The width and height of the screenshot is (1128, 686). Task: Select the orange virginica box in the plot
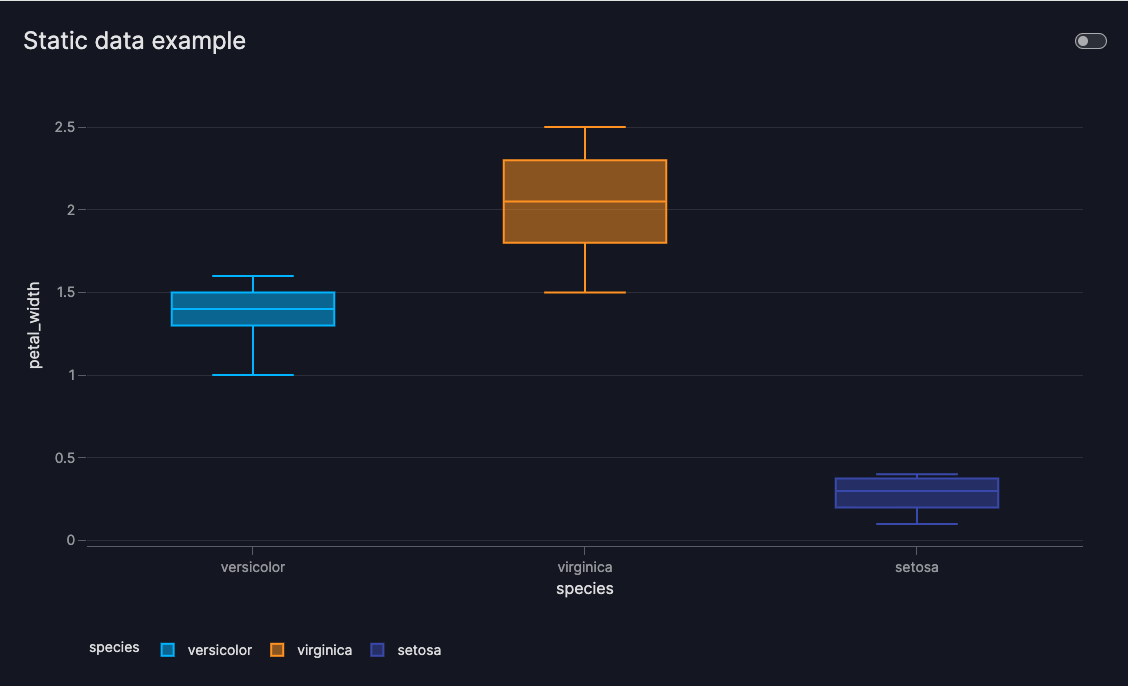tap(585, 222)
